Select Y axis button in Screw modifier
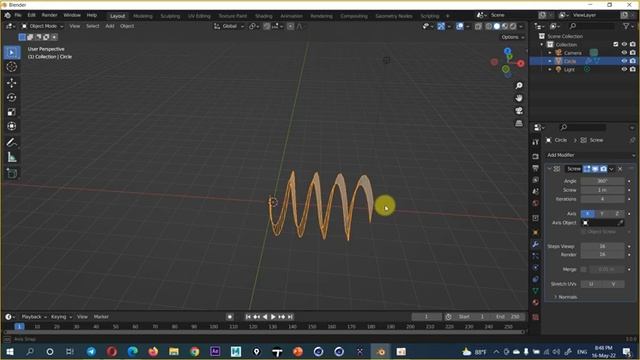The width and height of the screenshot is (640, 360). pyautogui.click(x=602, y=214)
